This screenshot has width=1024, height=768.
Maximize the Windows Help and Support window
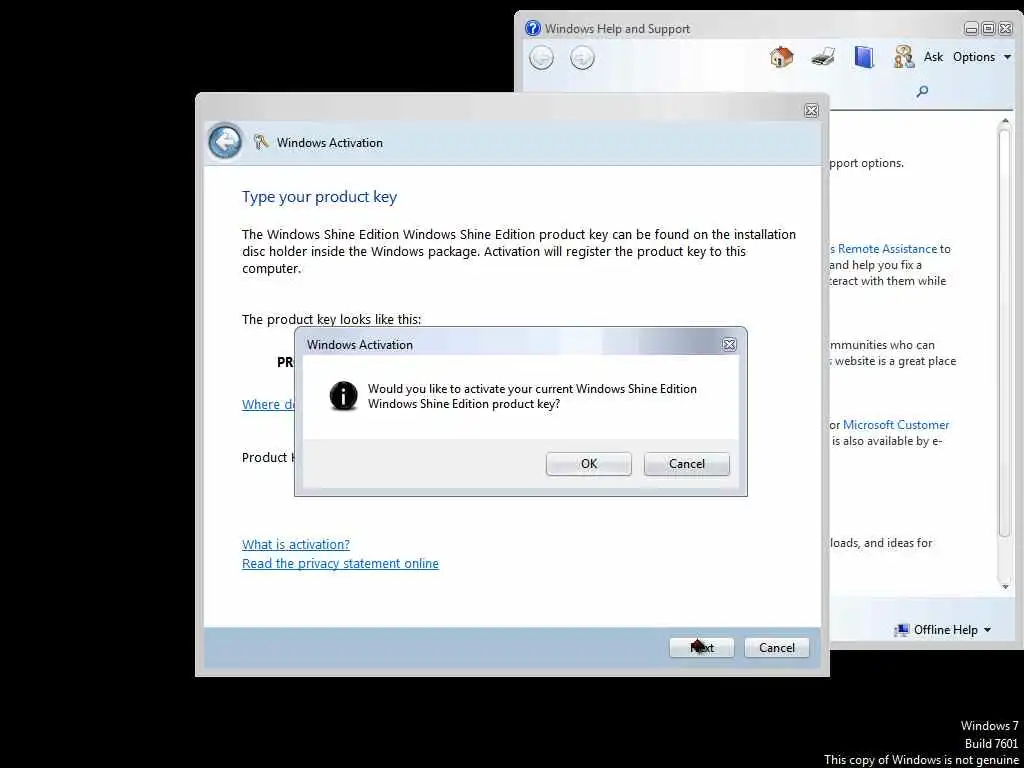988,29
